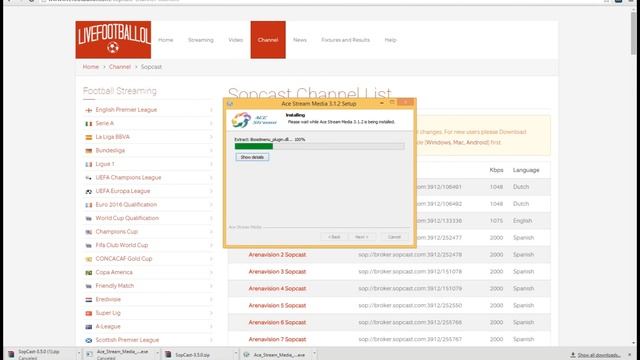
Task: Select sopcast URL ending 3912/252478
Action: coord(410,255)
